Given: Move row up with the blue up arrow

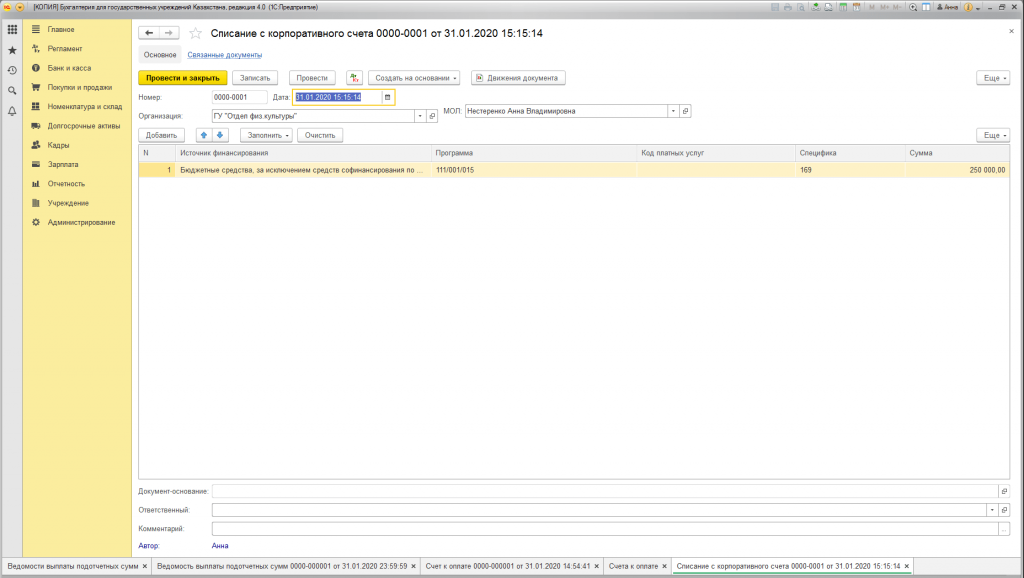Looking at the screenshot, I should (204, 135).
